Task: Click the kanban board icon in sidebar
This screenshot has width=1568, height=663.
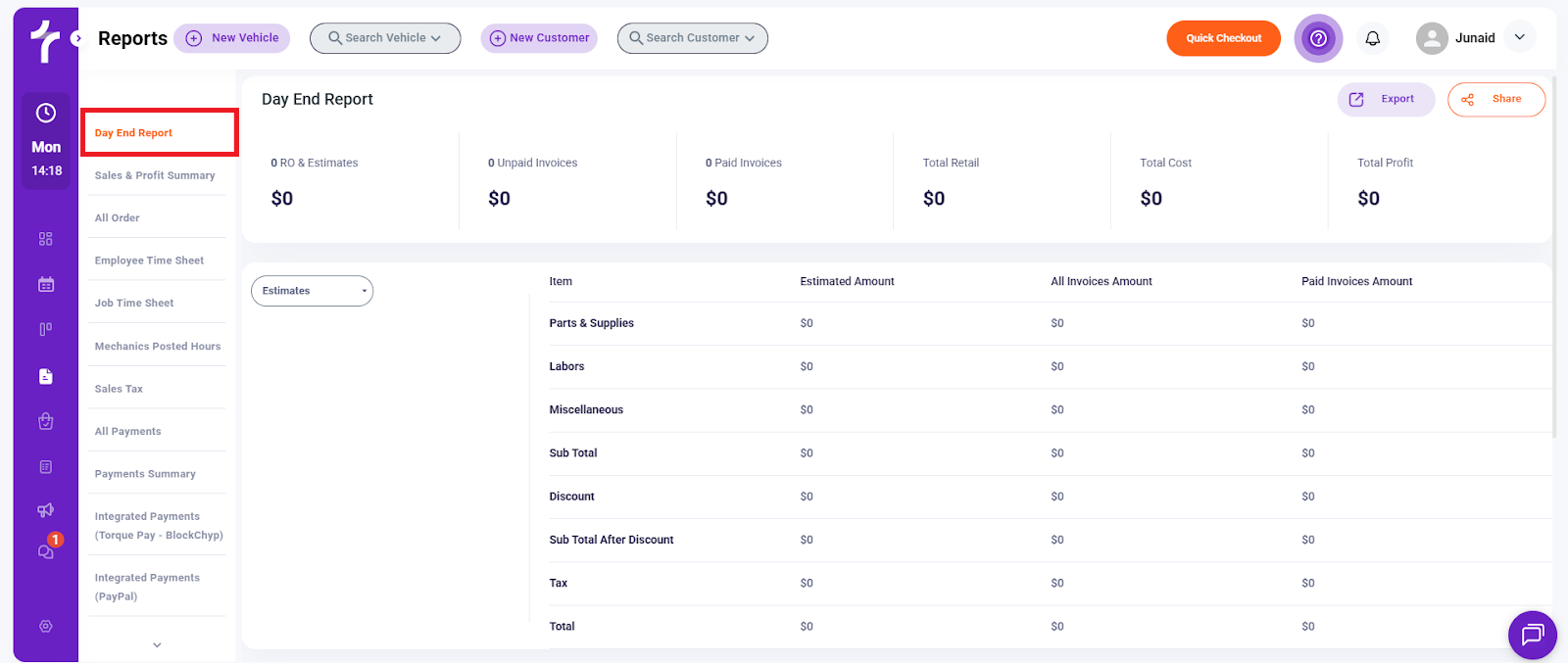Action: tap(45, 330)
